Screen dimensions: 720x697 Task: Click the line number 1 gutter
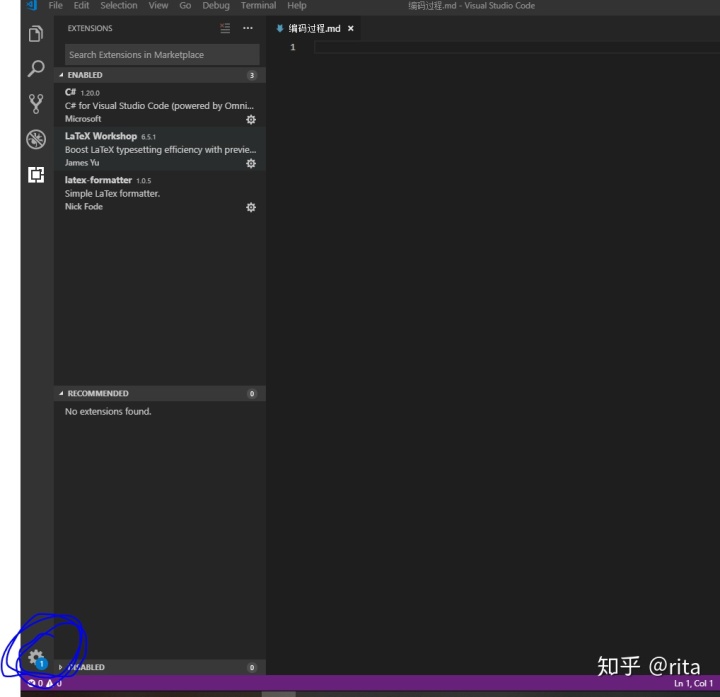coord(293,47)
